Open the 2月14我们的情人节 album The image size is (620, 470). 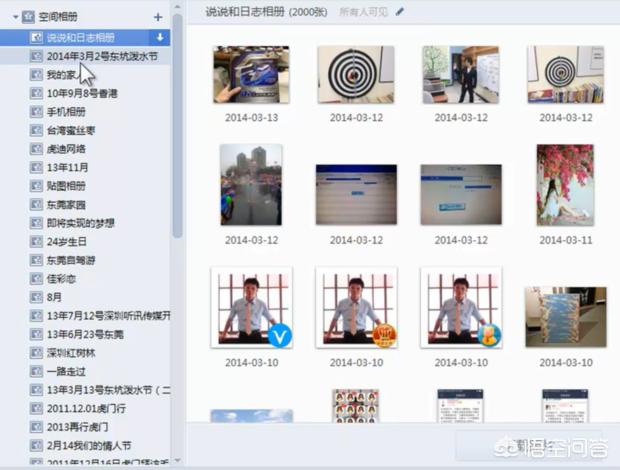[x=89, y=446]
